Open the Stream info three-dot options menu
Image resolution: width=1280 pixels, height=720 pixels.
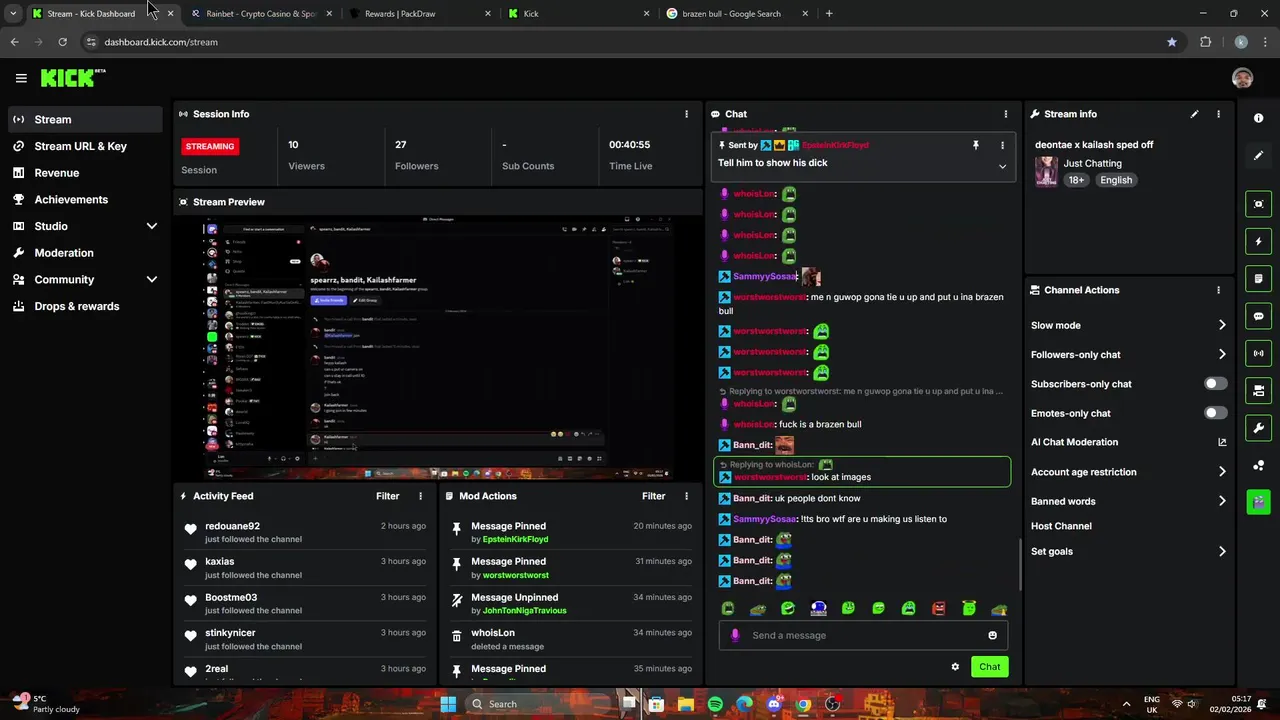coord(1218,114)
